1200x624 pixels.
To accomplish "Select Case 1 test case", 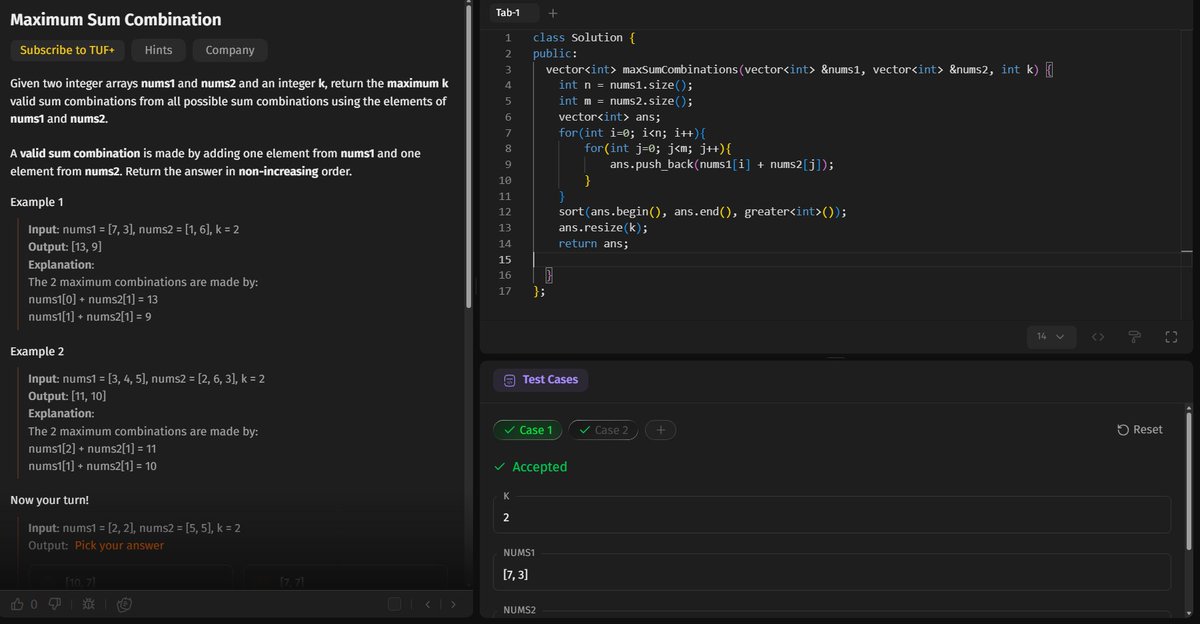I will pos(528,430).
